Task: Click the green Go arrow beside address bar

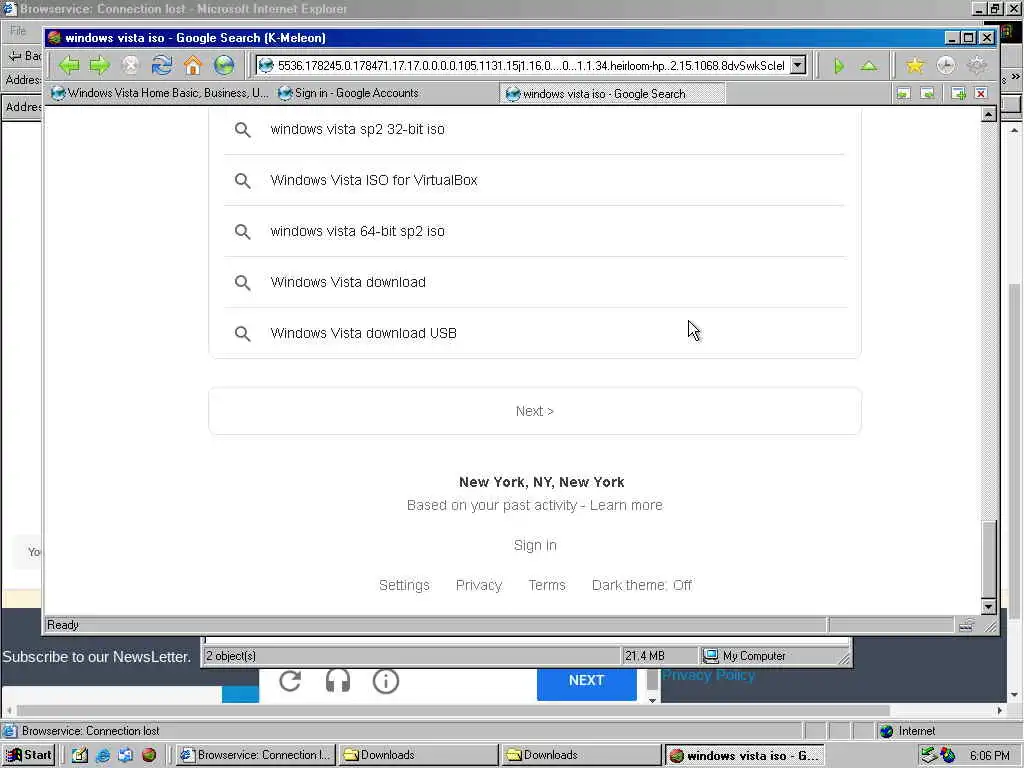Action: (839, 66)
